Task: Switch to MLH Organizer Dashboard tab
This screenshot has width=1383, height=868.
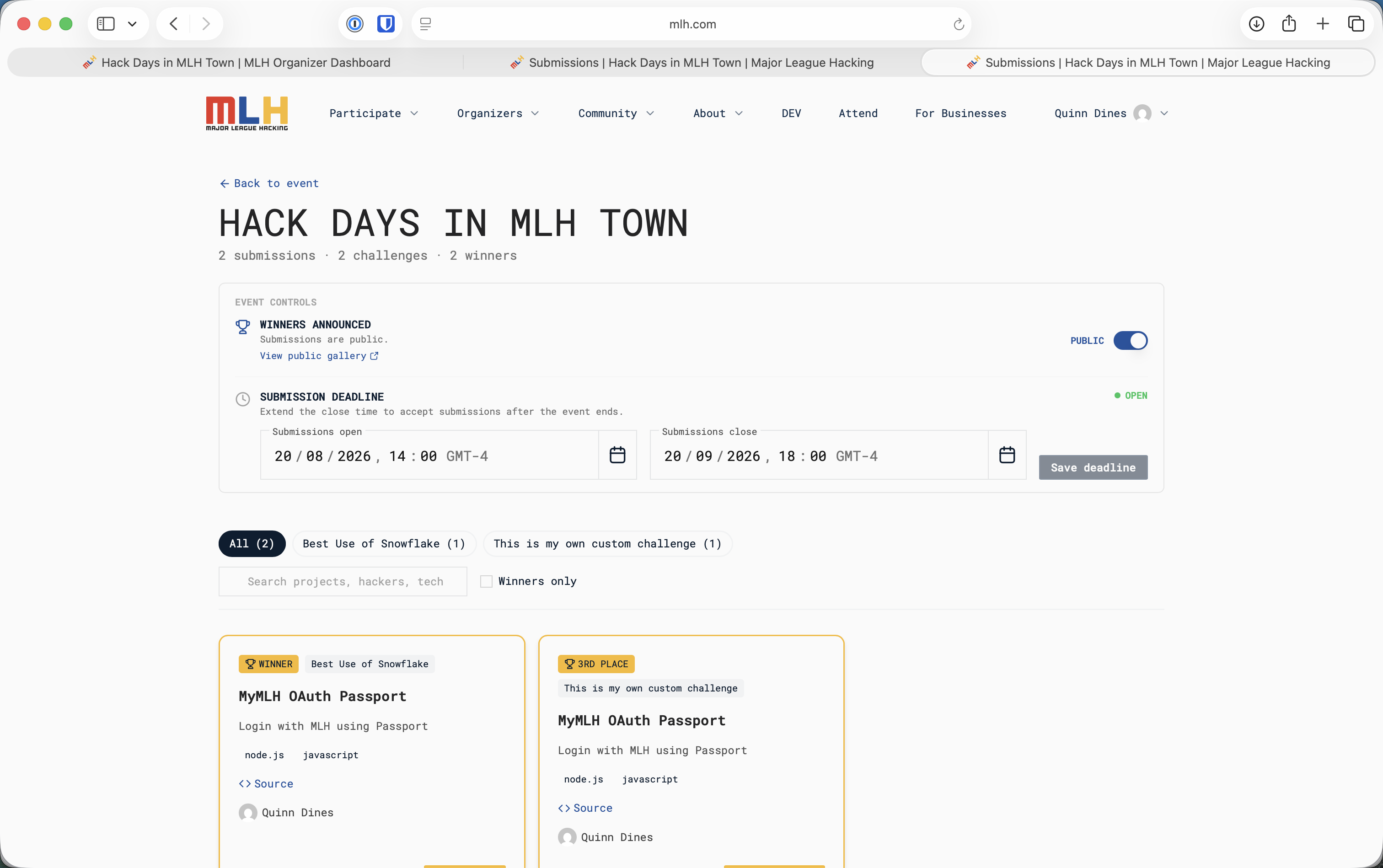Action: [236, 63]
